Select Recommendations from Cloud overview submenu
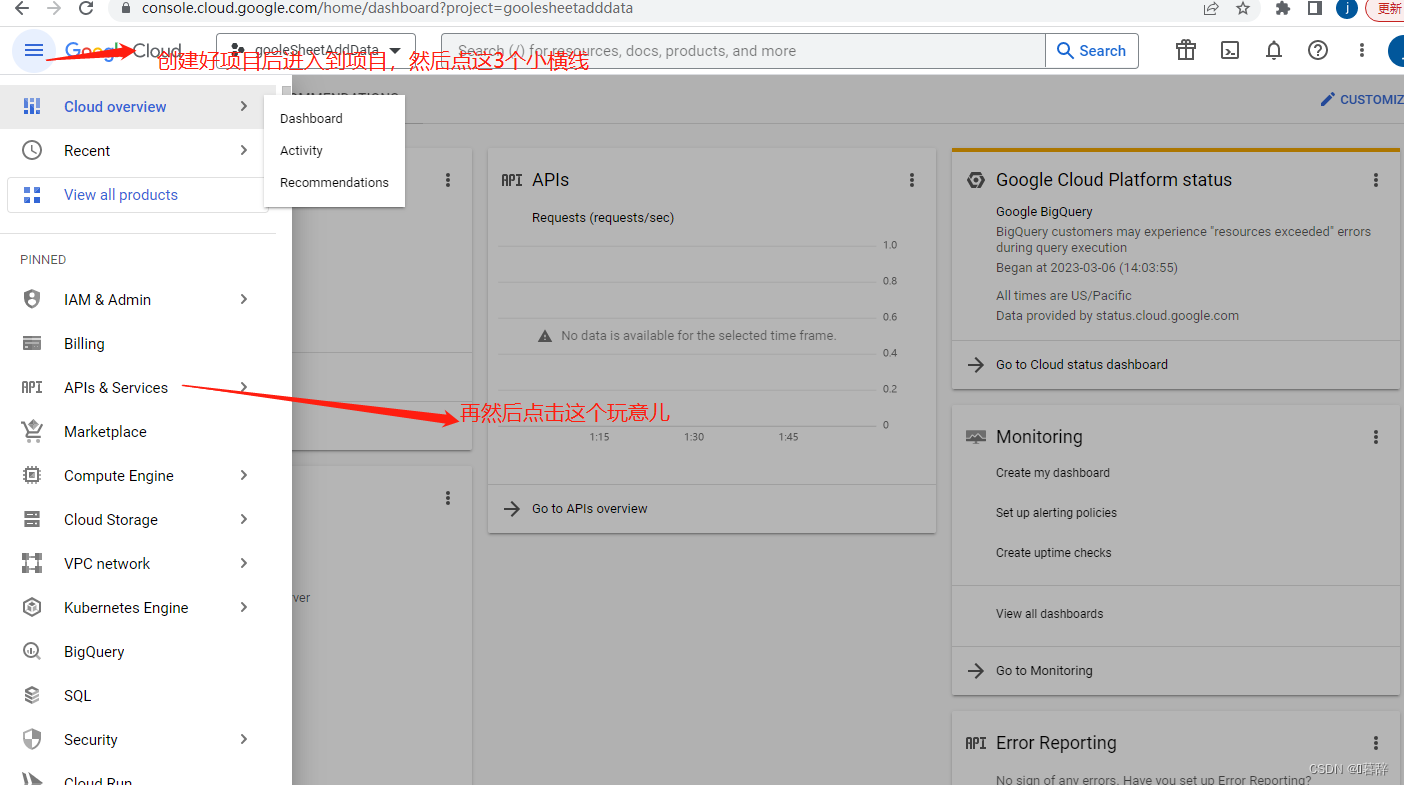The width and height of the screenshot is (1404, 785). pyautogui.click(x=334, y=182)
